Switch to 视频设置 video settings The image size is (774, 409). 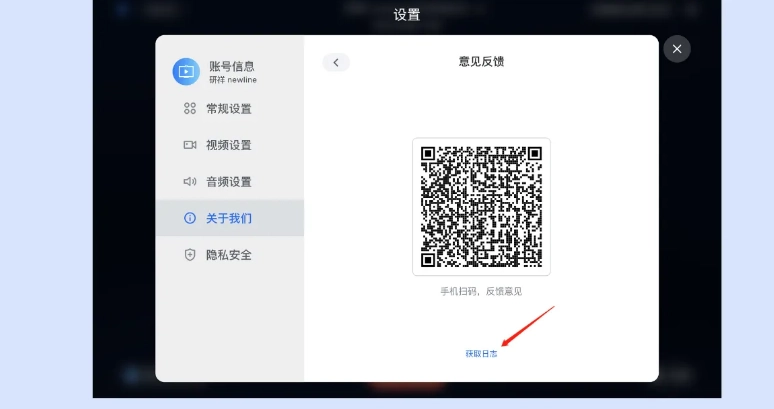point(230,145)
